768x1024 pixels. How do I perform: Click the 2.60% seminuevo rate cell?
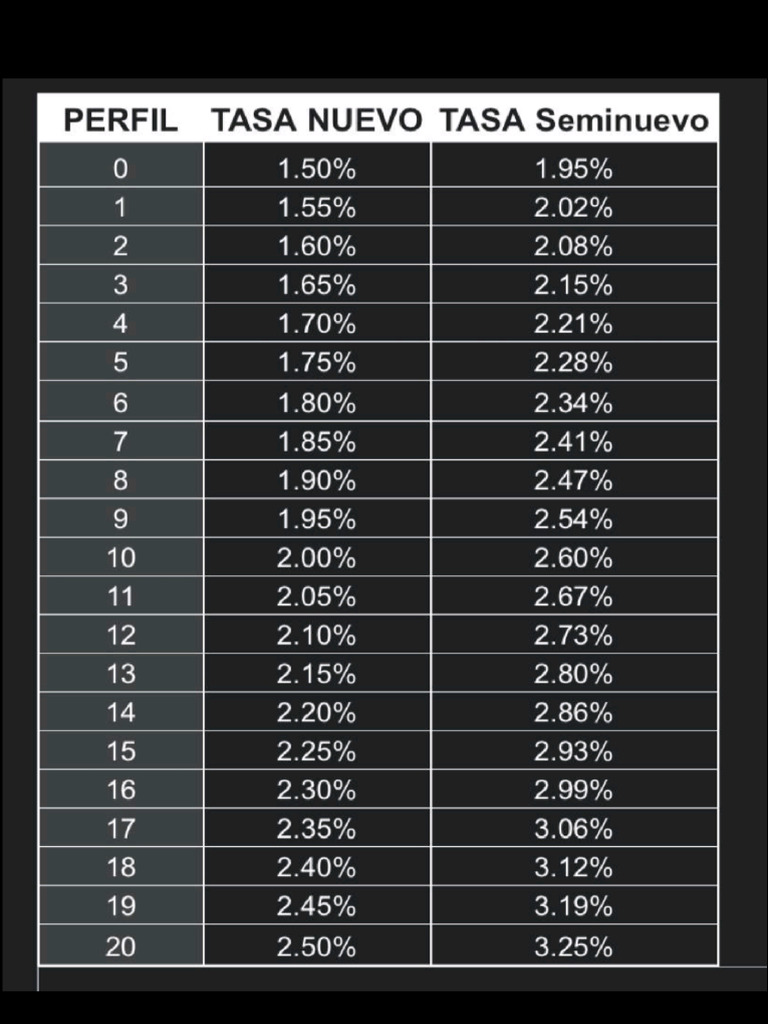click(x=574, y=558)
